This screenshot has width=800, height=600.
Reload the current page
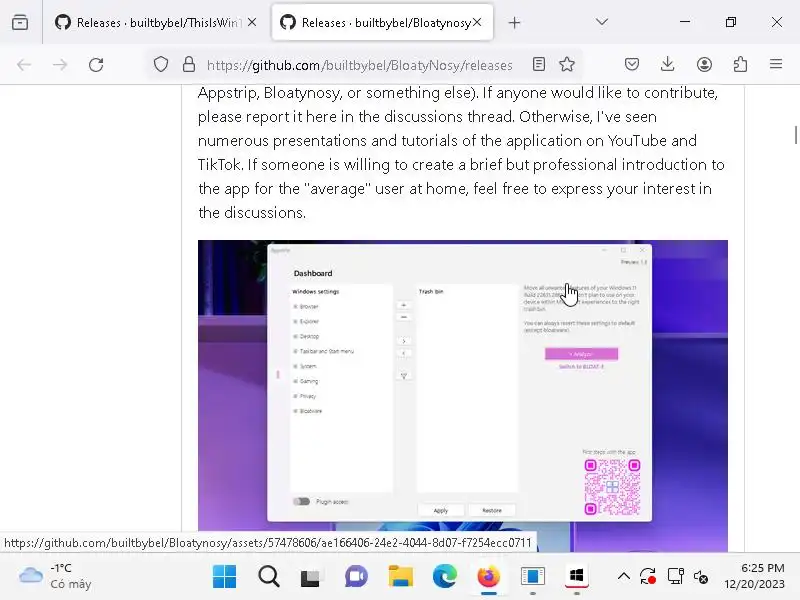coord(96,65)
